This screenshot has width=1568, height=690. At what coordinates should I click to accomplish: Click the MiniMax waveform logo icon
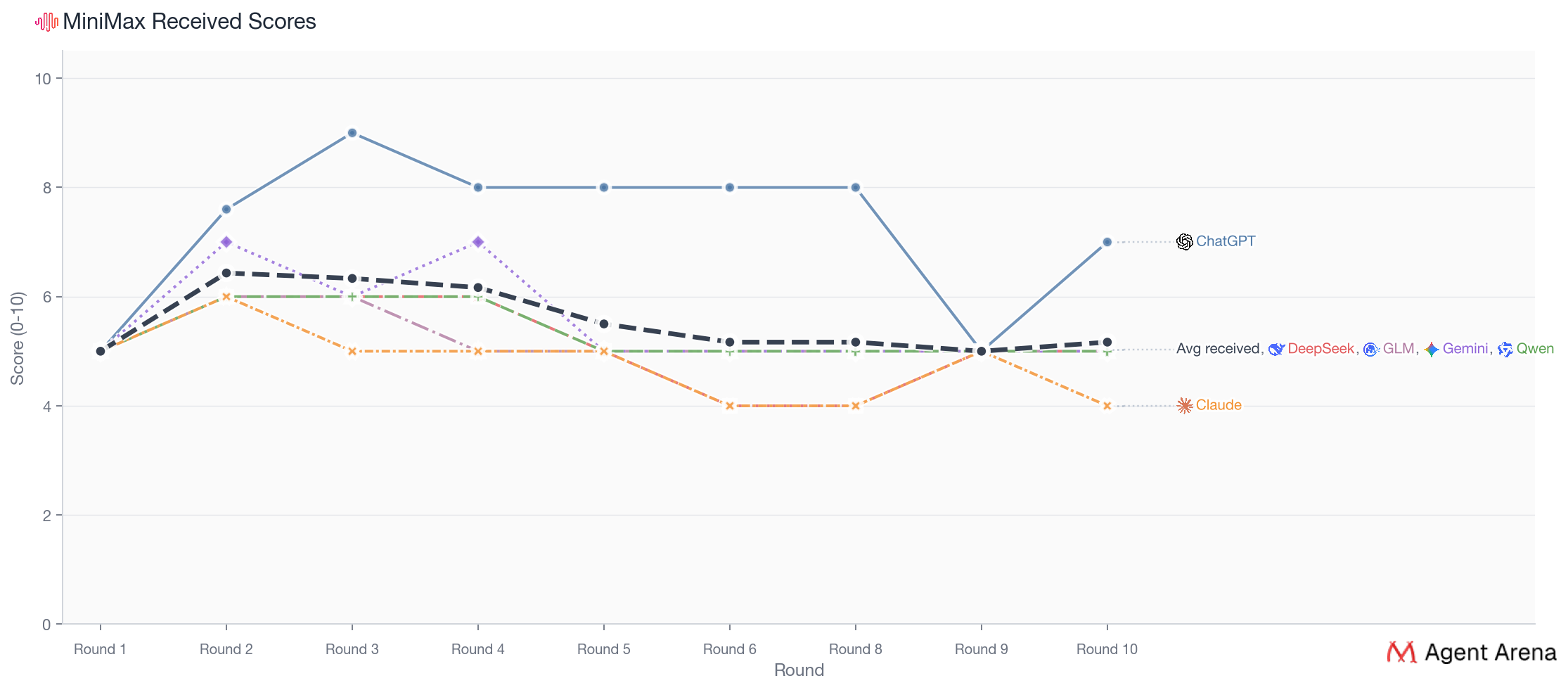pyautogui.click(x=46, y=22)
